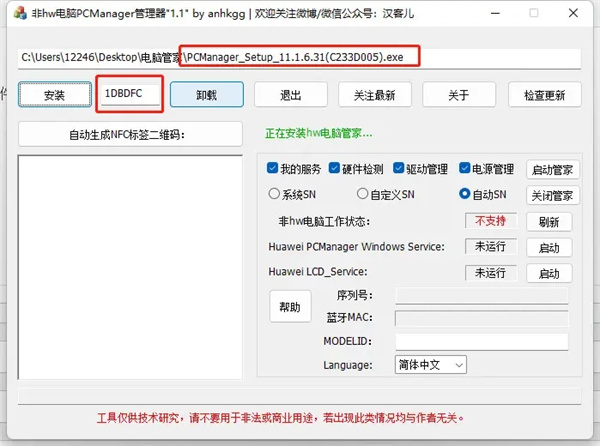Start Huawei LCD_Service with 启动
Image resolution: width=600 pixels, height=446 pixels.
549,273
